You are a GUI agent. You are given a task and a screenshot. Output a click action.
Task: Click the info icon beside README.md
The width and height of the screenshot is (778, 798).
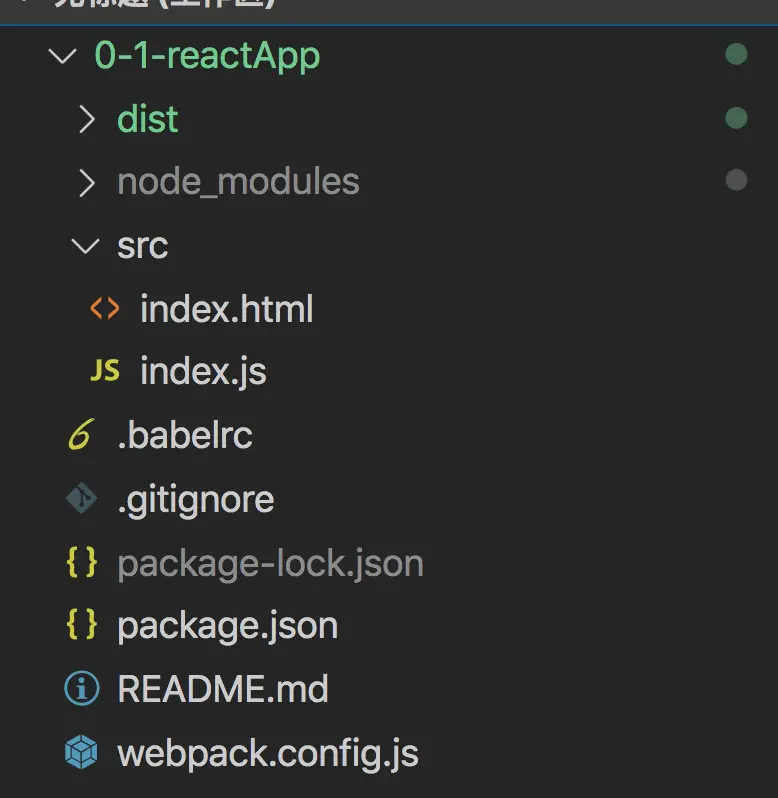[81, 689]
